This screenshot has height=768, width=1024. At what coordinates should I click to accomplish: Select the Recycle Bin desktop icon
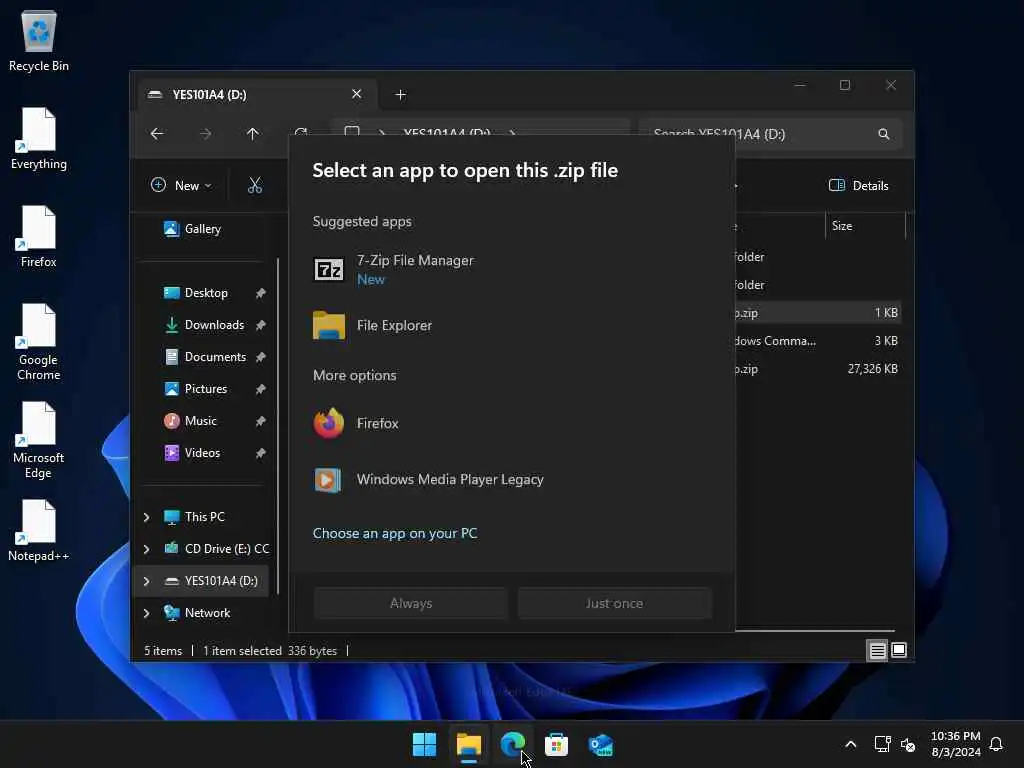(x=39, y=42)
